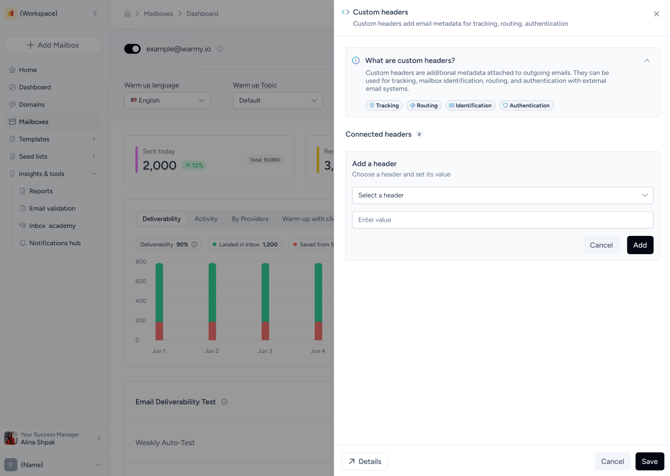Switch to the Activity tab
Viewport: 670px width, 476px height.
206,219
